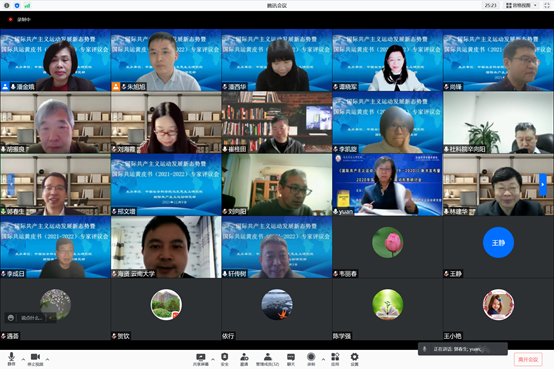Expand the arrow next to Share Screen
The image size is (554, 369).
[213, 359]
